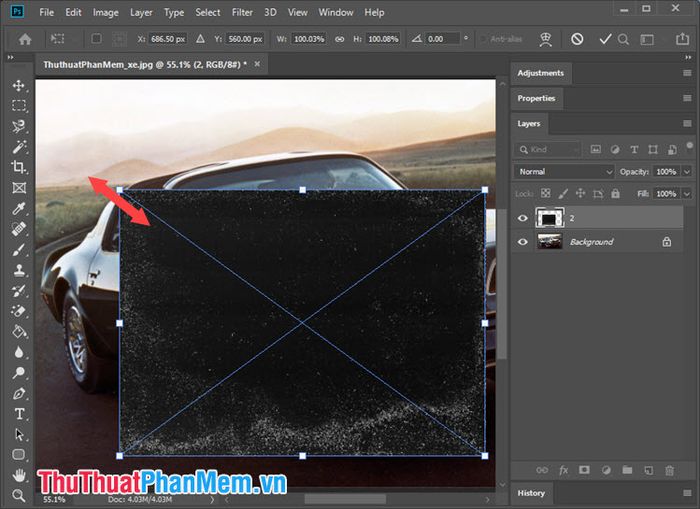
Task: Toggle lock image pixels
Action: coord(563,193)
